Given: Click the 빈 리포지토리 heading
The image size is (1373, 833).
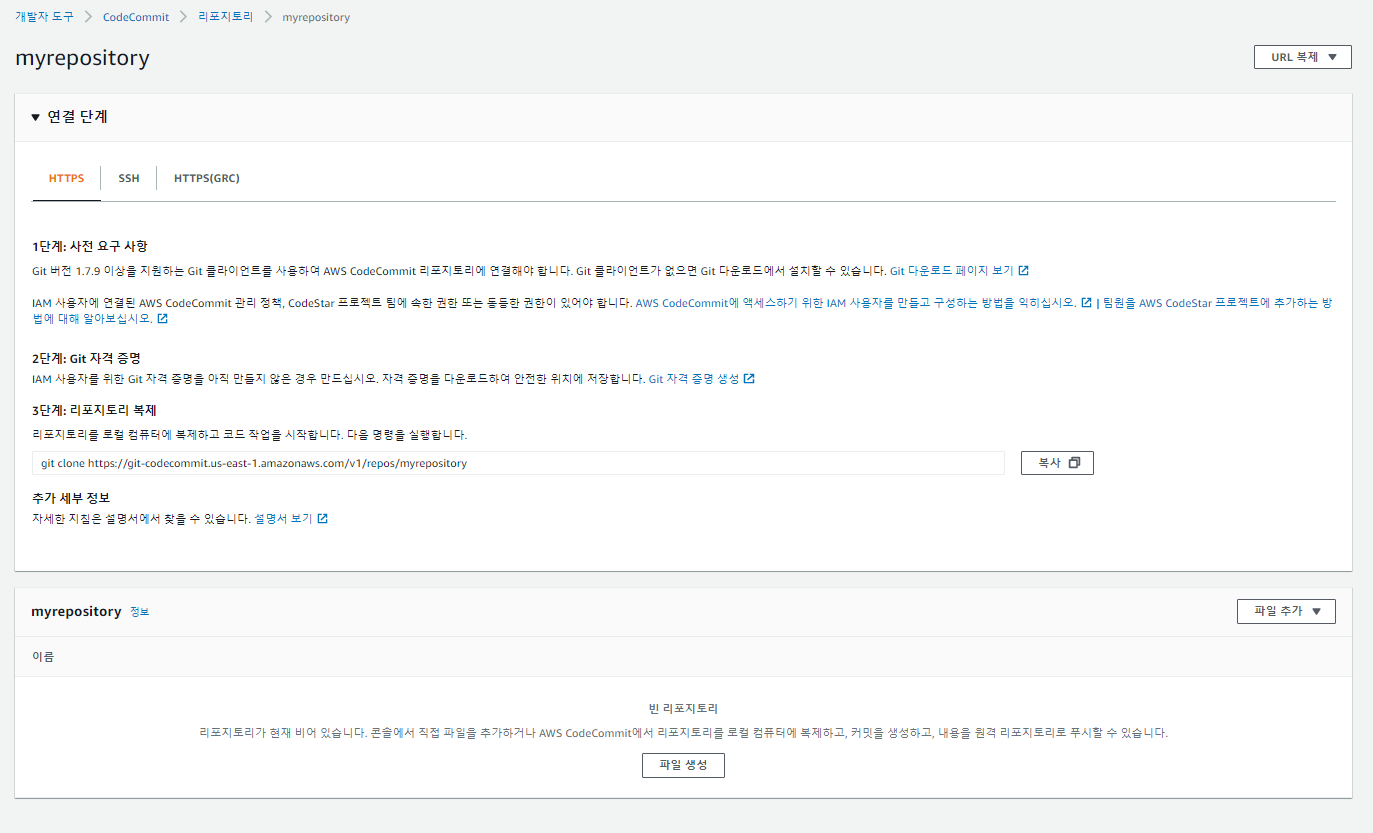Looking at the screenshot, I should tap(684, 708).
